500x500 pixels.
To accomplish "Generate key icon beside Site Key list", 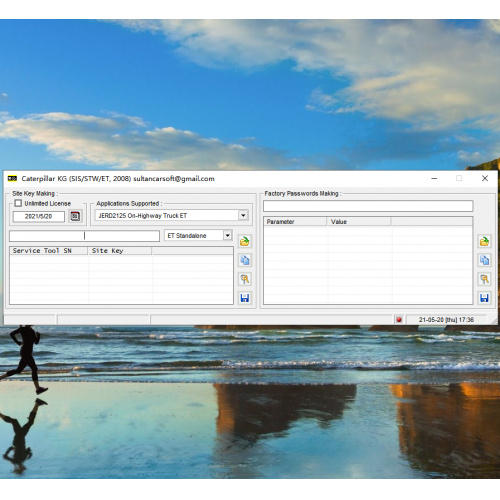I will coord(245,279).
